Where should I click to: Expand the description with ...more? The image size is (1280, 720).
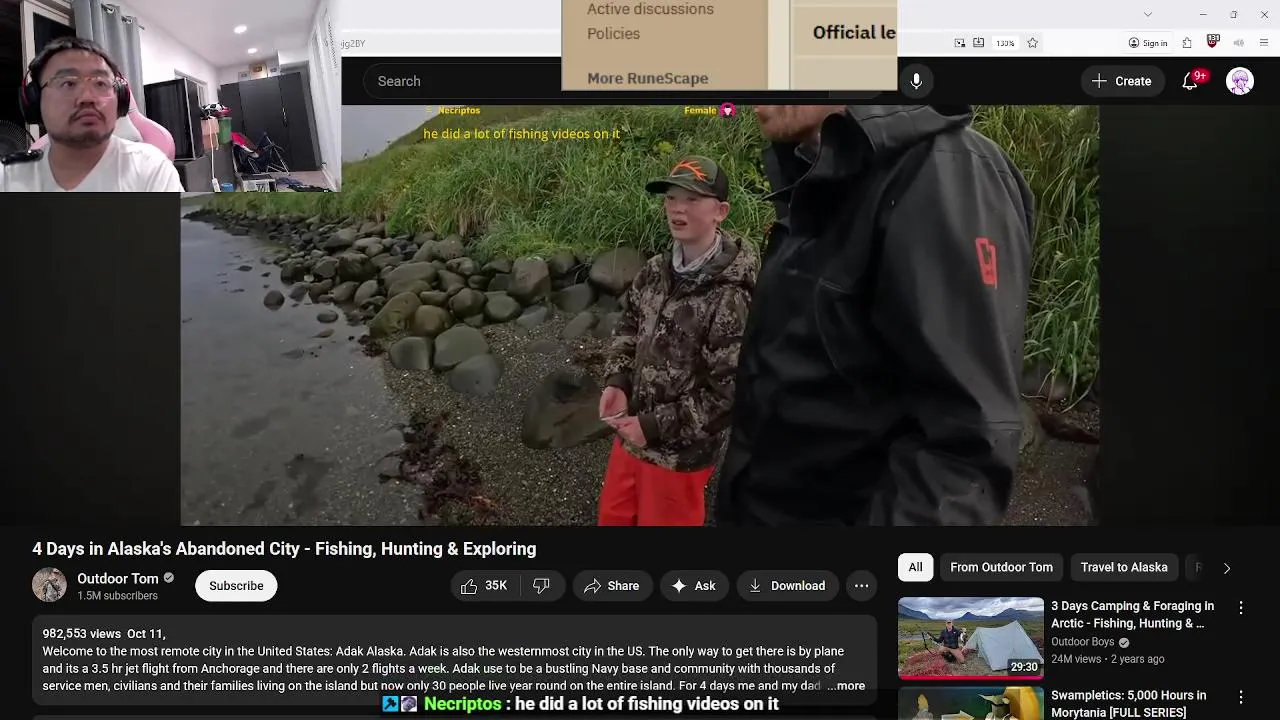coord(846,686)
